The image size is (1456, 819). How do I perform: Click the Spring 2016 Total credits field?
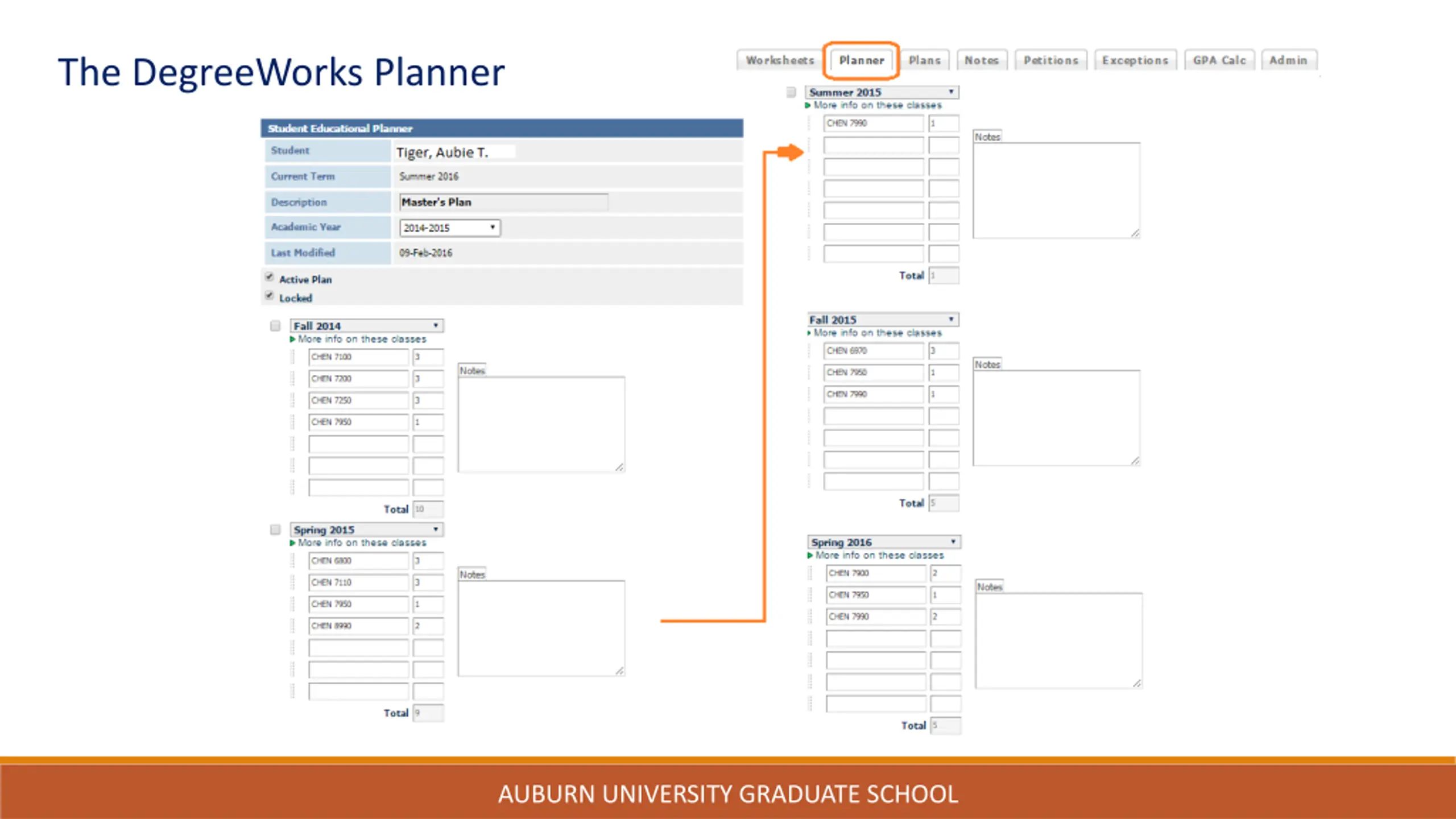[x=946, y=726]
